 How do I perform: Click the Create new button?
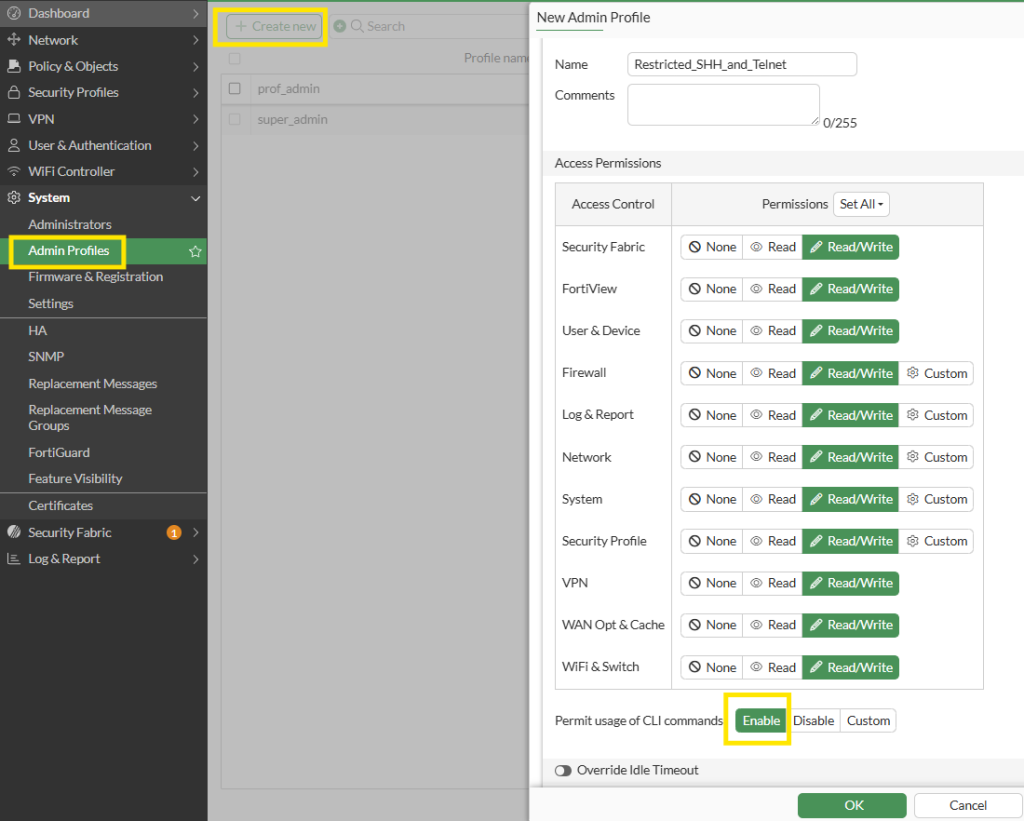[x=274, y=27]
